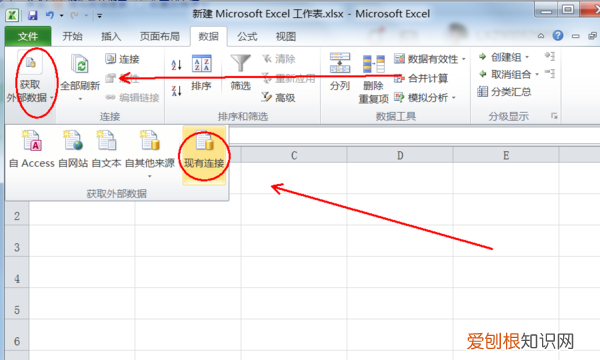Save workbook via Quick Access toolbar

tap(33, 15)
